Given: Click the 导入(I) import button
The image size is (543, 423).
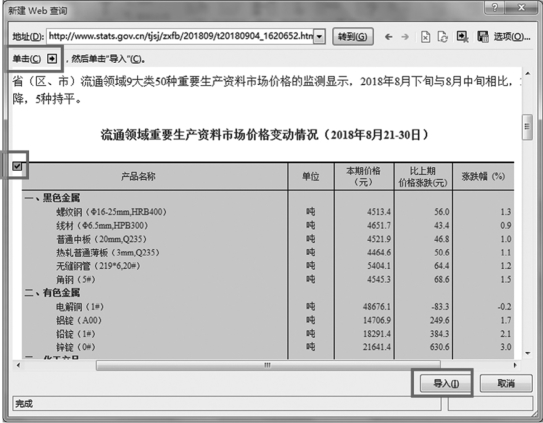Looking at the screenshot, I should 446,384.
